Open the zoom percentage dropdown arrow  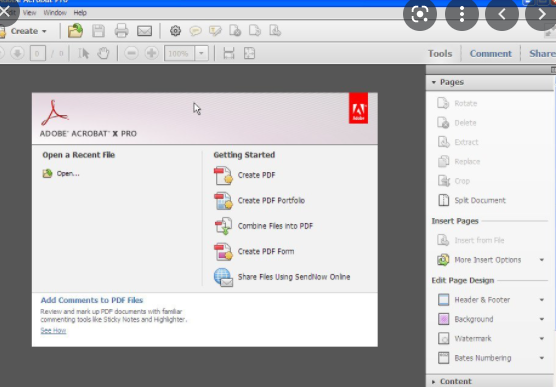[201, 54]
